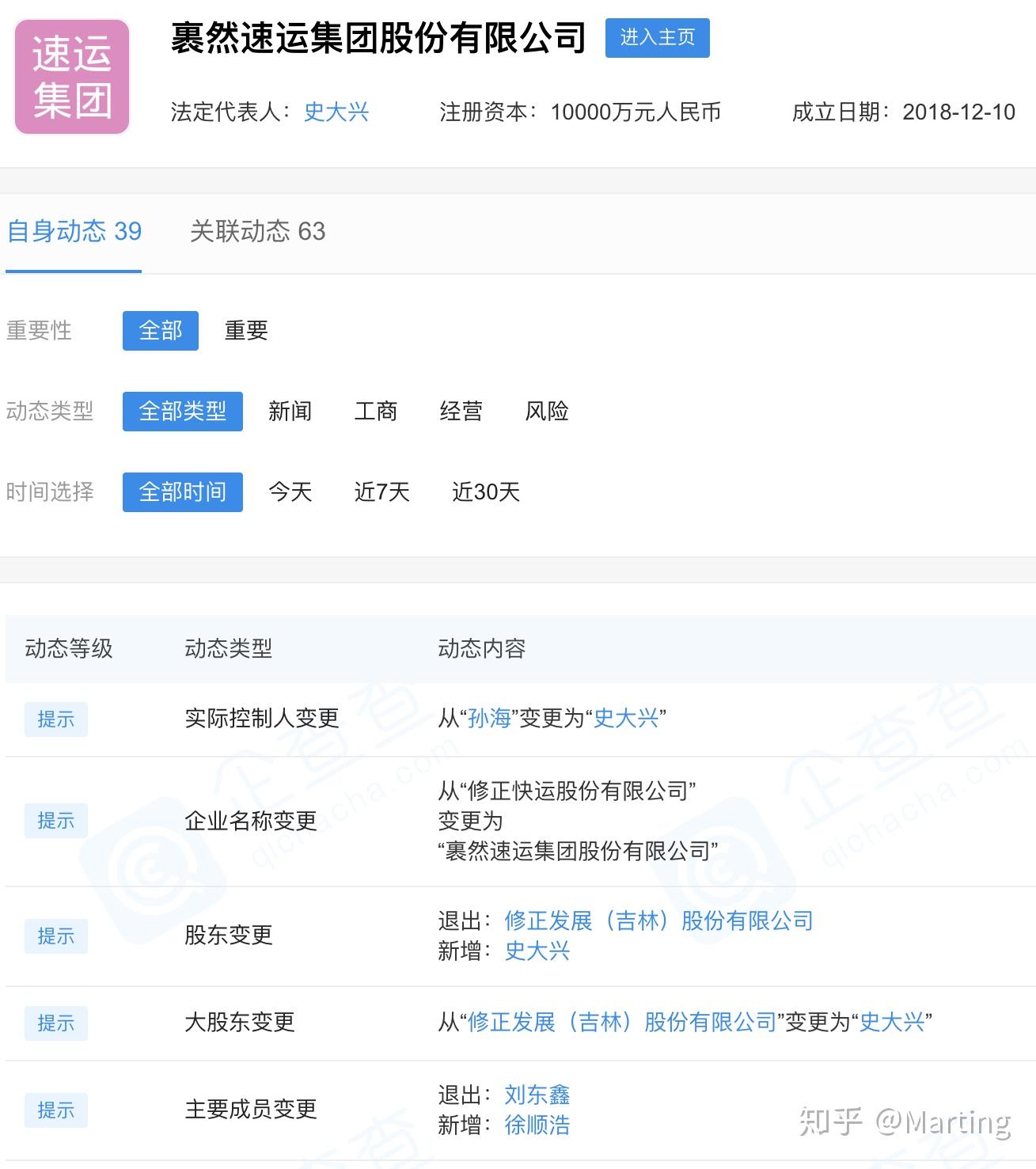1036x1169 pixels.
Task: Click 提示 tag in 企业名称变更 row
Action: (x=55, y=821)
